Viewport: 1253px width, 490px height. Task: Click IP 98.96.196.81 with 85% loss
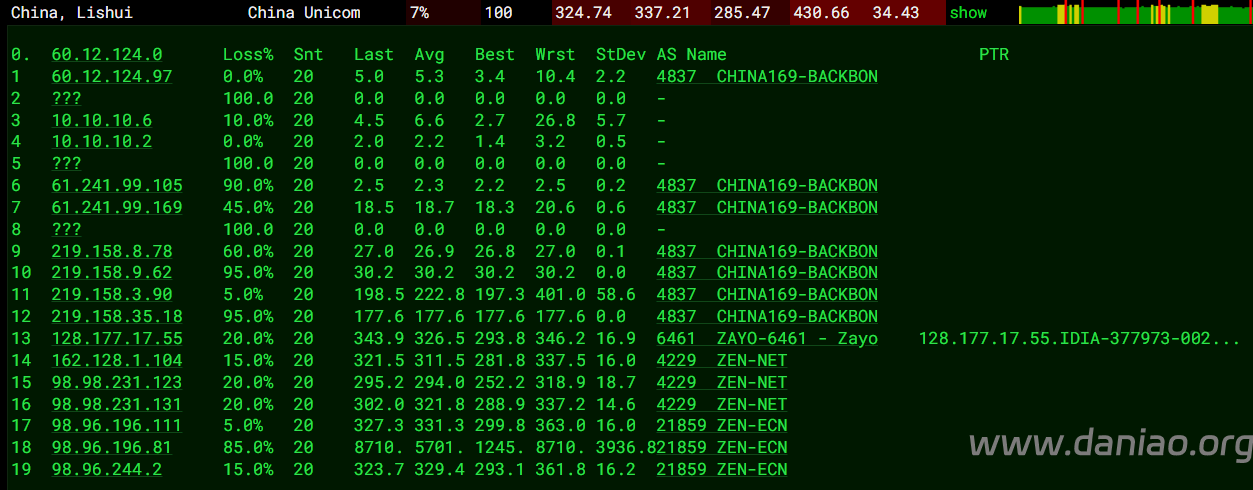[111, 448]
